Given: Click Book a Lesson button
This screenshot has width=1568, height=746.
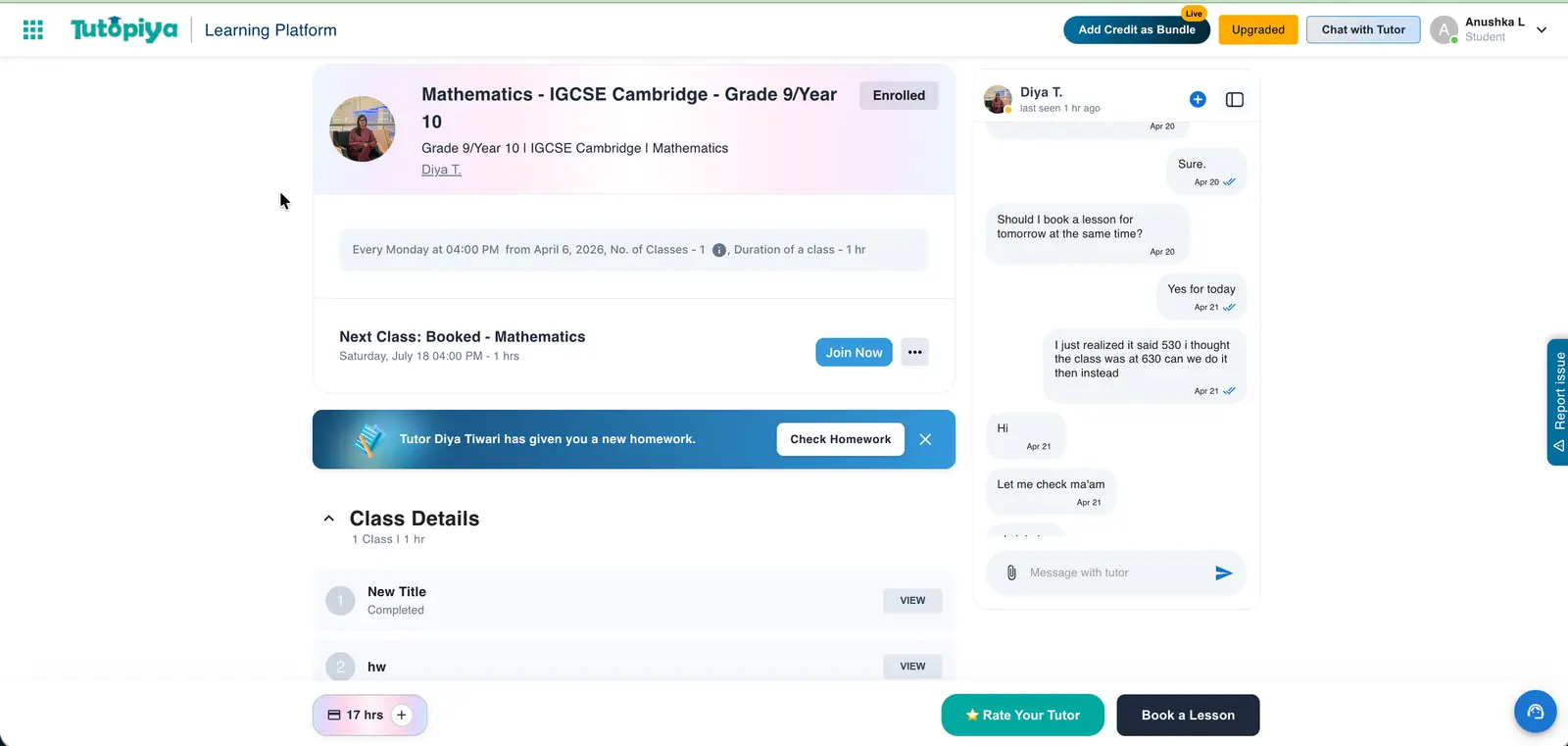Looking at the screenshot, I should click(1188, 715).
